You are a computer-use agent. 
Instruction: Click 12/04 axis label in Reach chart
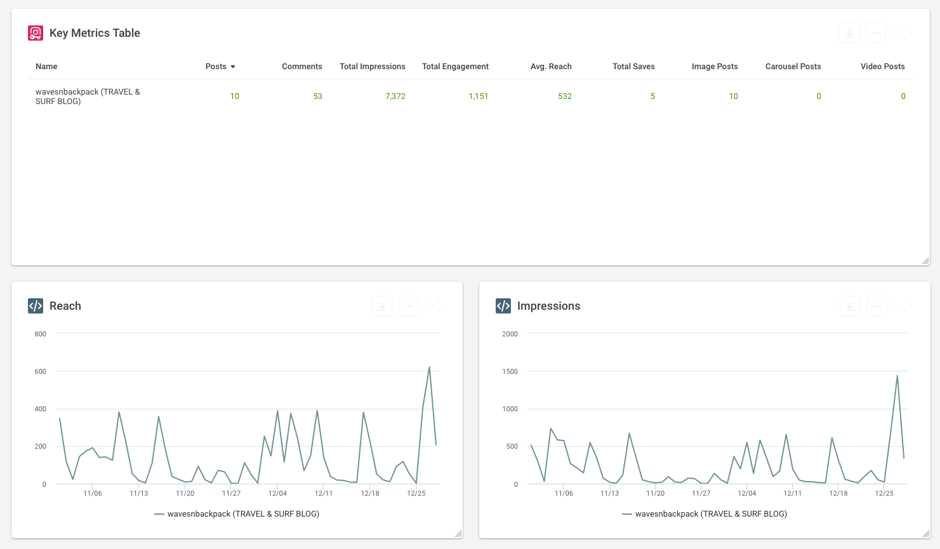point(278,493)
